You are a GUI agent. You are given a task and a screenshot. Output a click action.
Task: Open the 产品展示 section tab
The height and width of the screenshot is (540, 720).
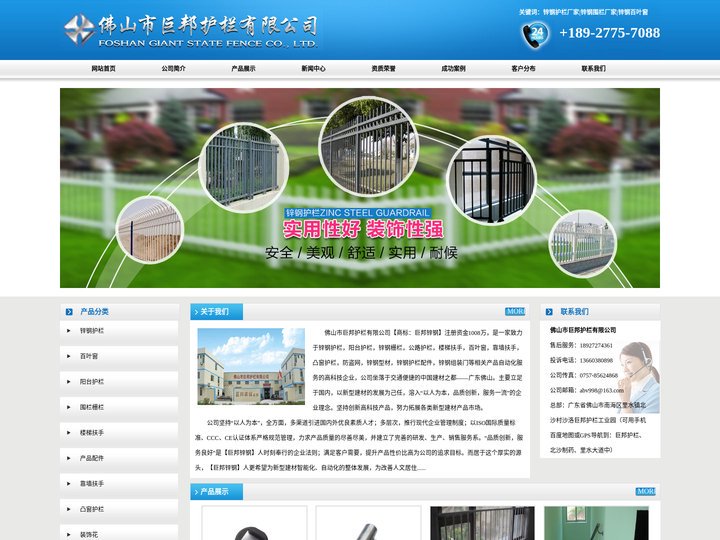coord(217,492)
